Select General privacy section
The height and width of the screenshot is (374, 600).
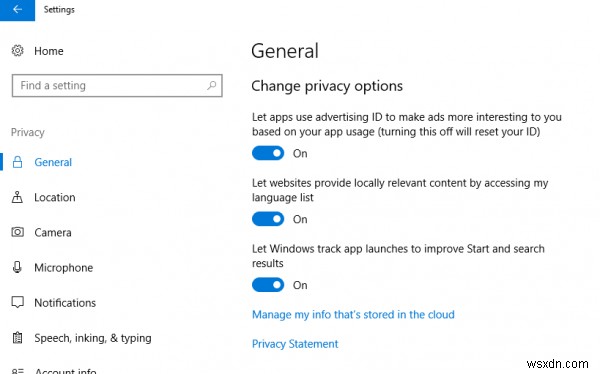coord(53,162)
